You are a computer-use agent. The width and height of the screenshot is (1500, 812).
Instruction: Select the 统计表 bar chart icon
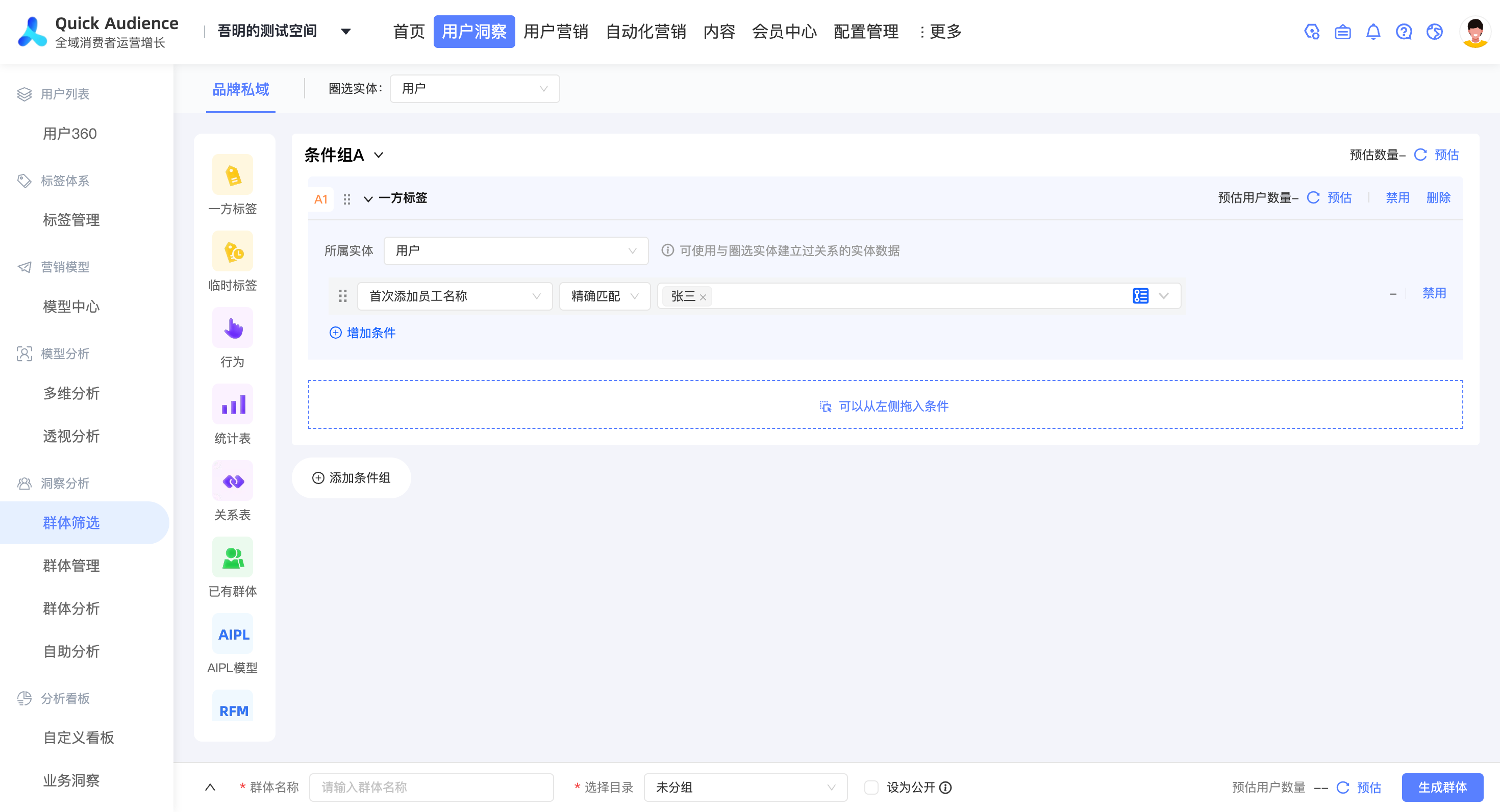(x=232, y=404)
